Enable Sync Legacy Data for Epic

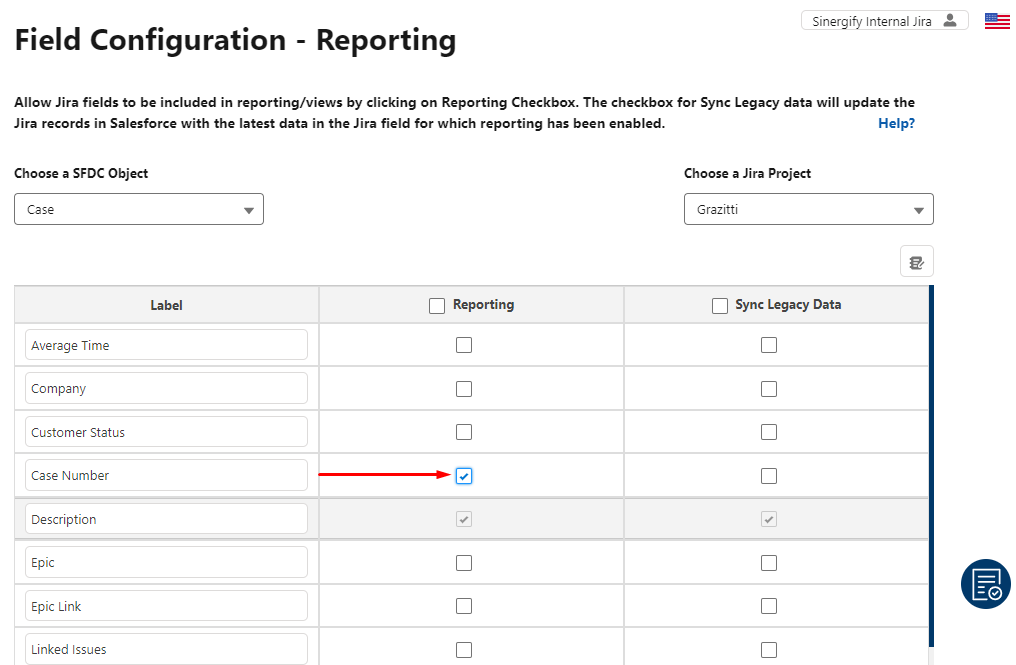pos(769,563)
